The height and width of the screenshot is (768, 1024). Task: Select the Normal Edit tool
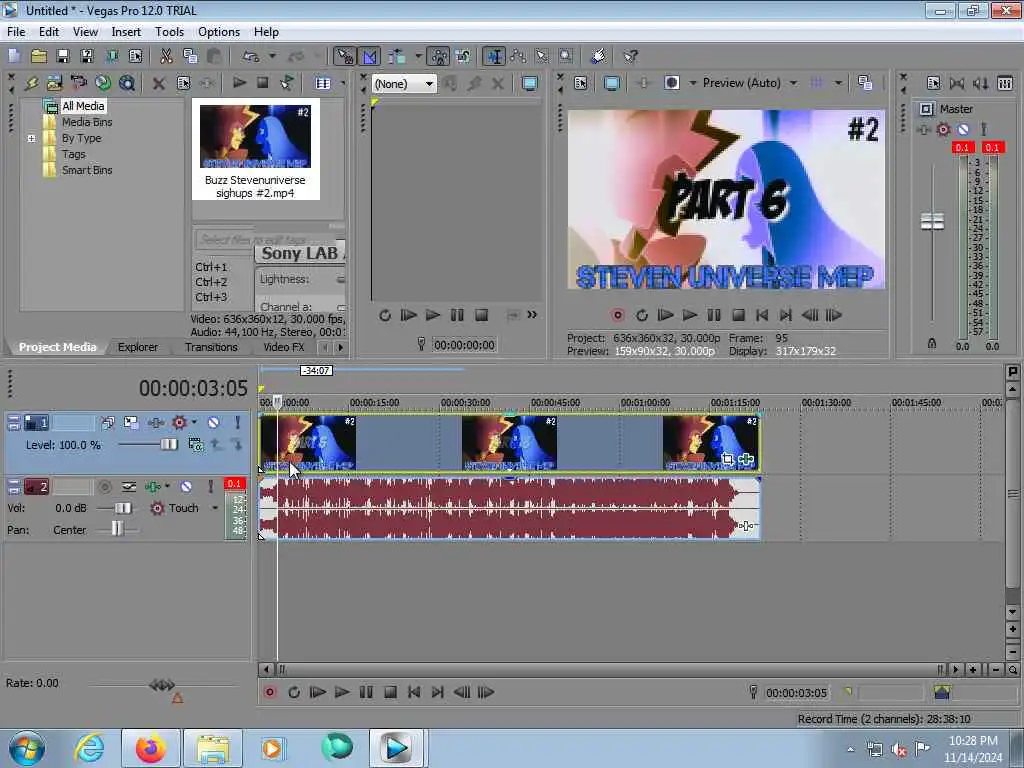pyautogui.click(x=494, y=56)
